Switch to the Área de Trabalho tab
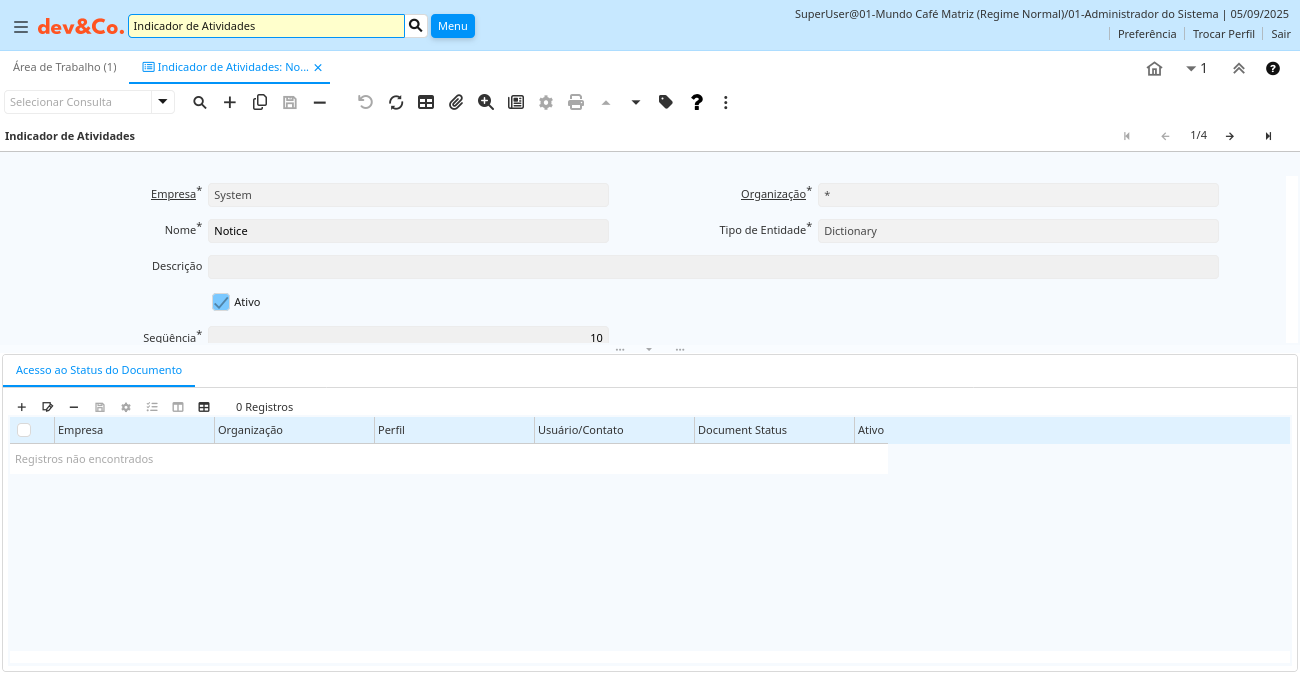This screenshot has width=1300, height=674. [65, 67]
